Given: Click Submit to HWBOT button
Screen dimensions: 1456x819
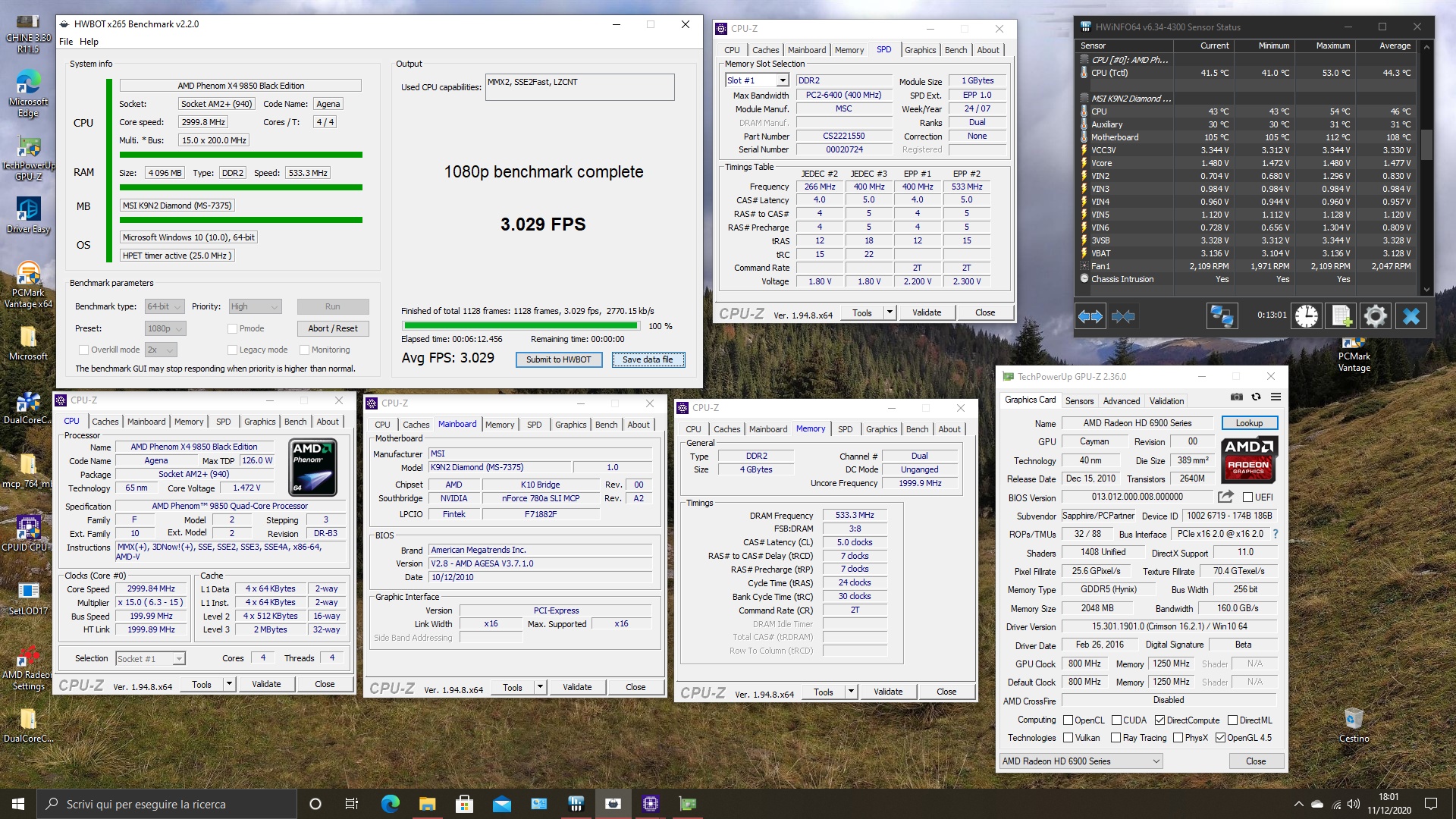Looking at the screenshot, I should click(x=558, y=359).
